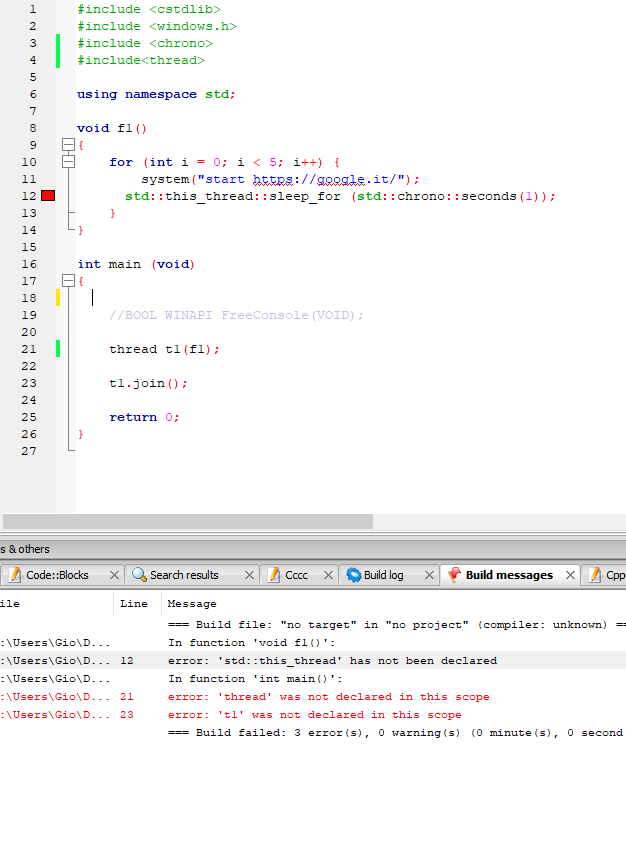Click the '#include <chrono>' line
626x850 pixels.
[145, 43]
